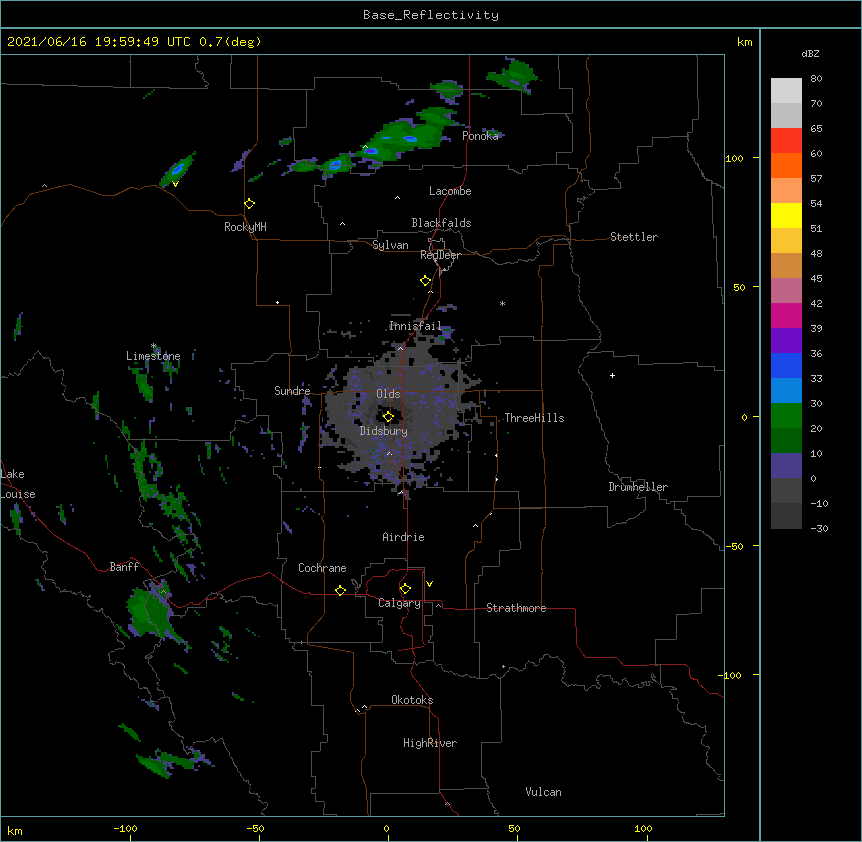Select the gold 51 dBZ legend swatch

coord(786,241)
